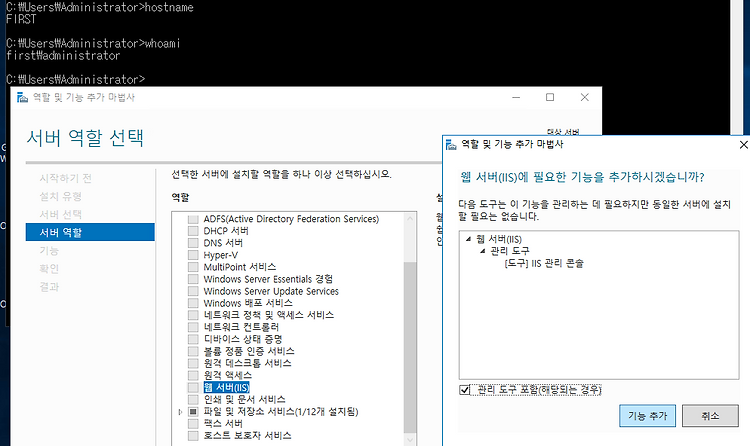750x446 pixels.
Task: Select the 웹 서버(IIS) role label
Action: click(227, 387)
